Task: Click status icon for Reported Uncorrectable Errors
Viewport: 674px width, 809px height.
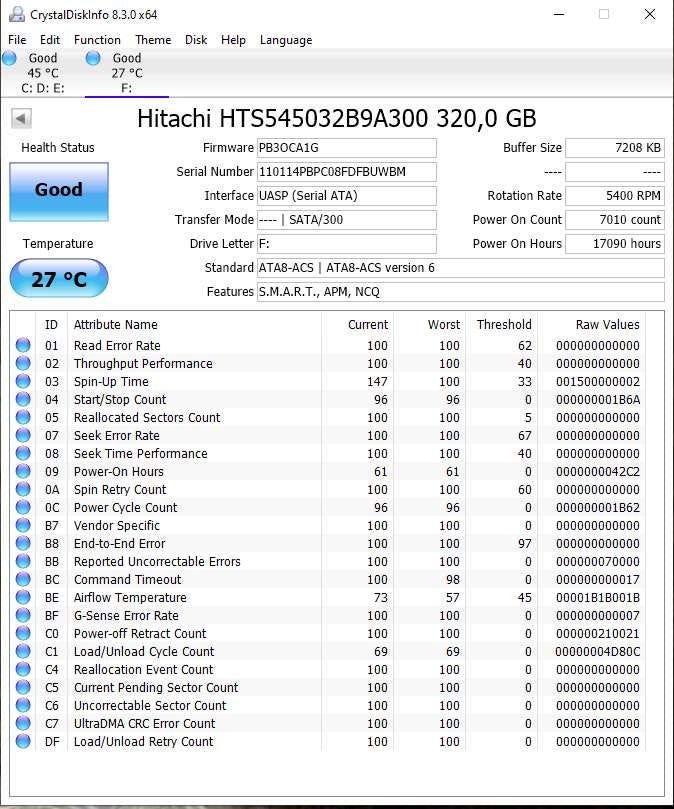Action: [x=23, y=561]
